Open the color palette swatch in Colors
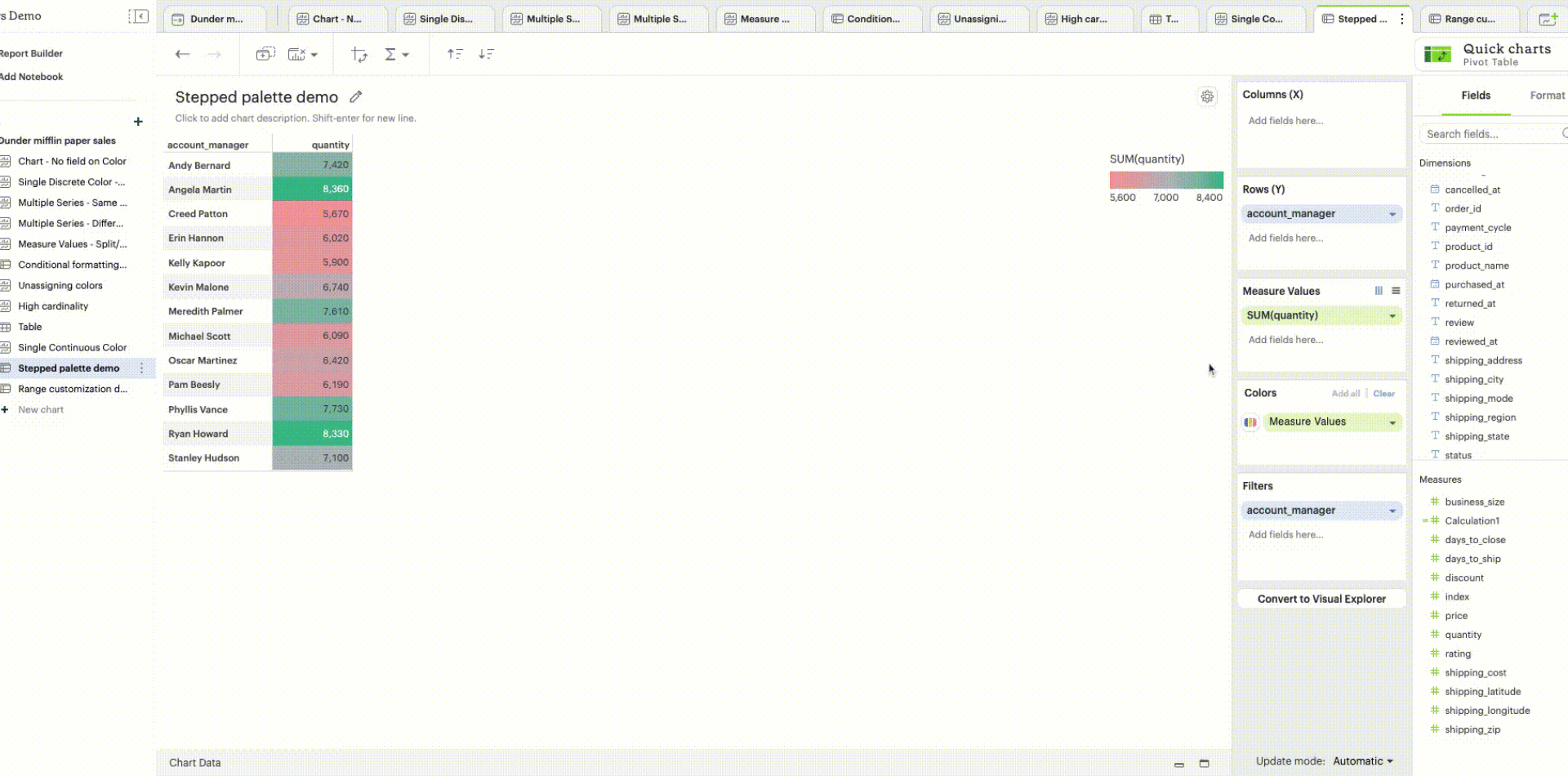 click(x=1250, y=422)
